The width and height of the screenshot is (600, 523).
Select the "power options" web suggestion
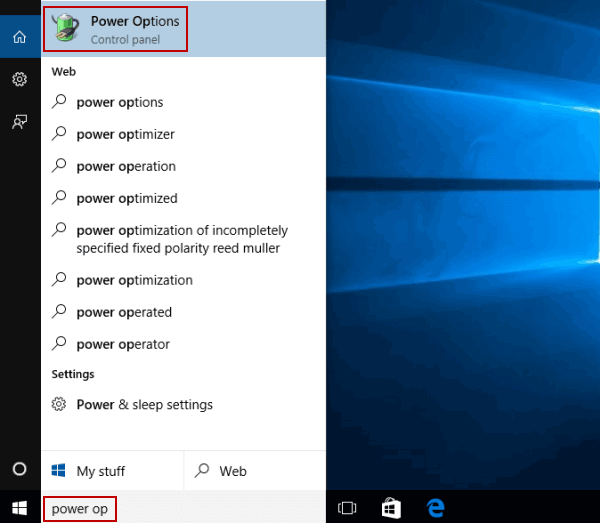[x=119, y=102]
